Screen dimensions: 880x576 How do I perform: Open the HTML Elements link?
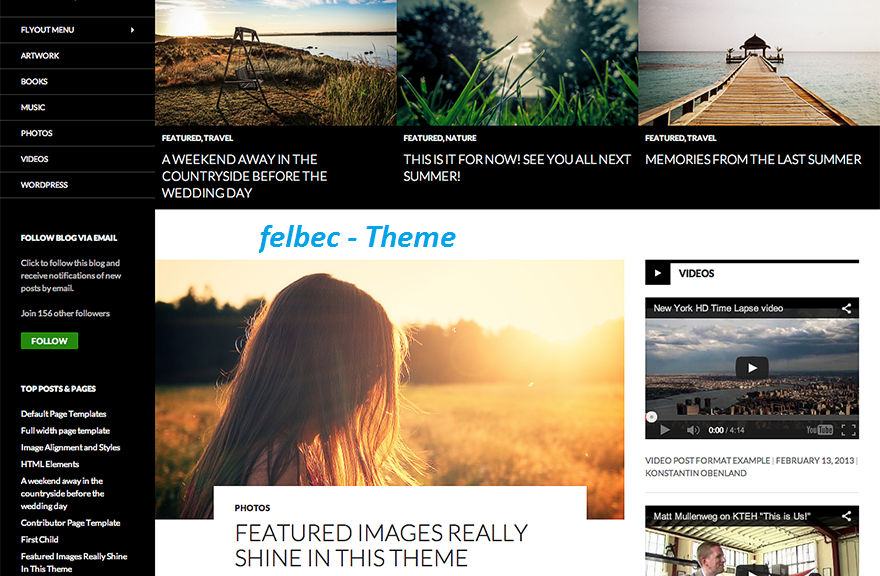click(x=50, y=464)
